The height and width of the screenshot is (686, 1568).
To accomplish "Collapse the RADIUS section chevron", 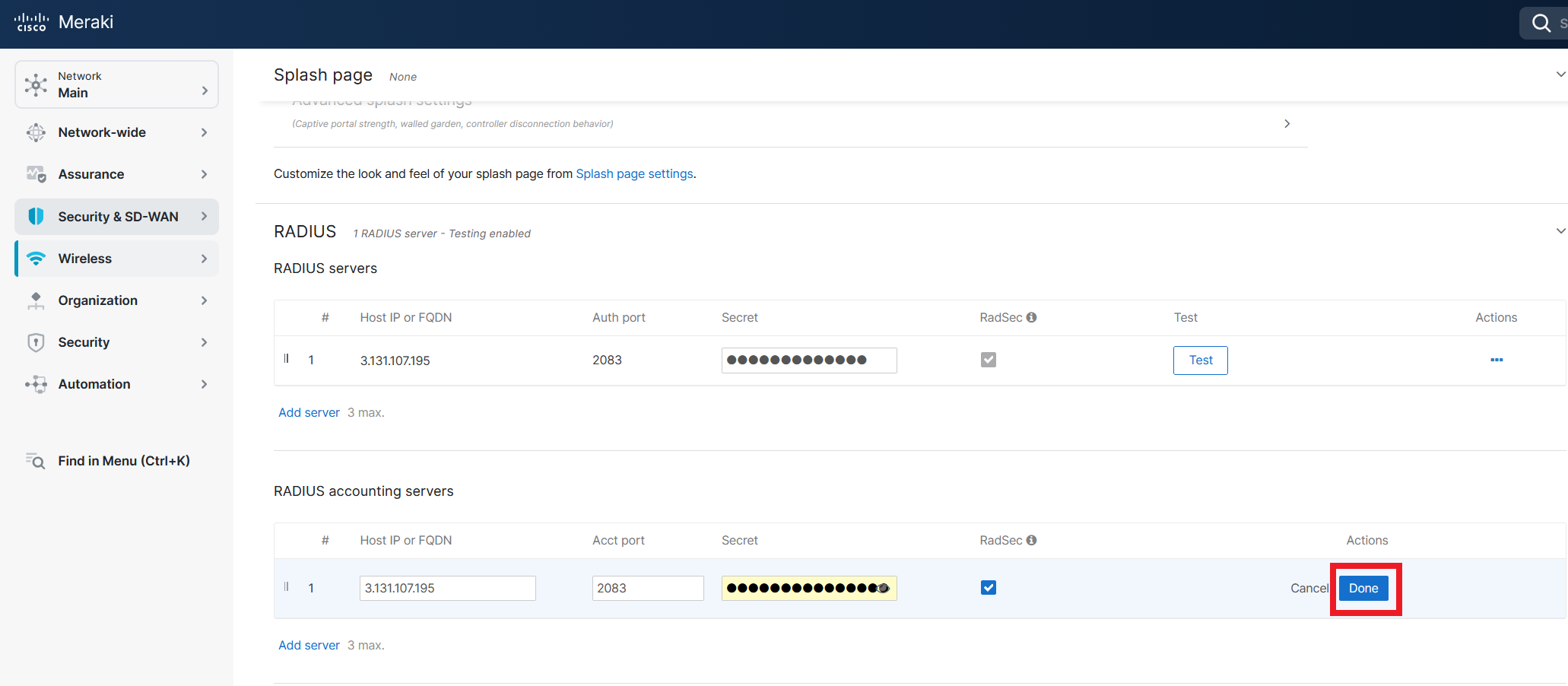I will pos(1560,231).
